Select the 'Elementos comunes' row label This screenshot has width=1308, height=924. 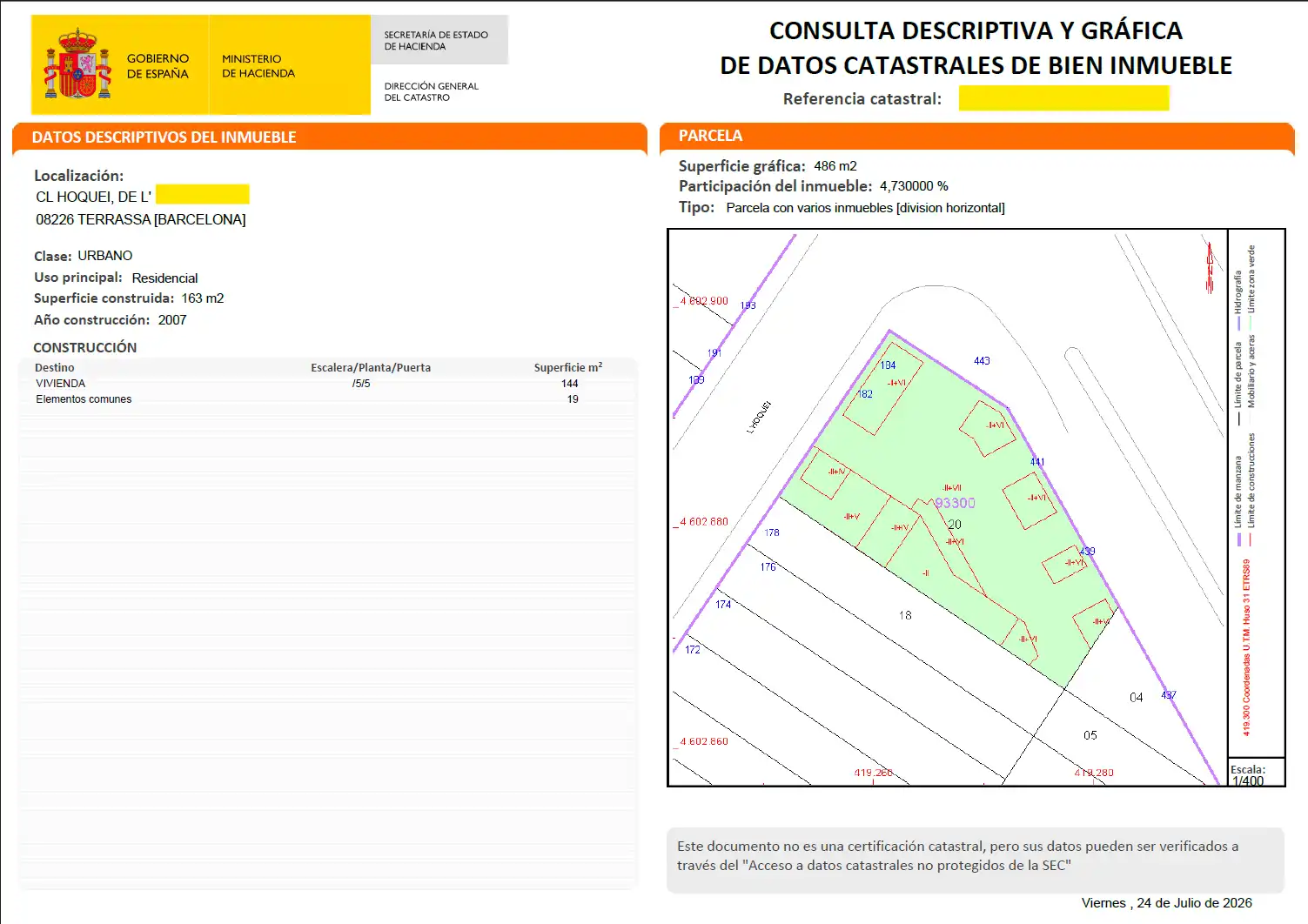84,399
